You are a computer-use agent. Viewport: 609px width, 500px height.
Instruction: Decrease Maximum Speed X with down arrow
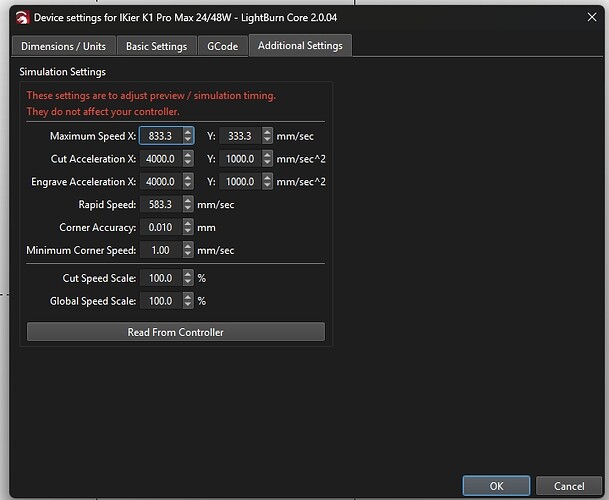pos(188,140)
